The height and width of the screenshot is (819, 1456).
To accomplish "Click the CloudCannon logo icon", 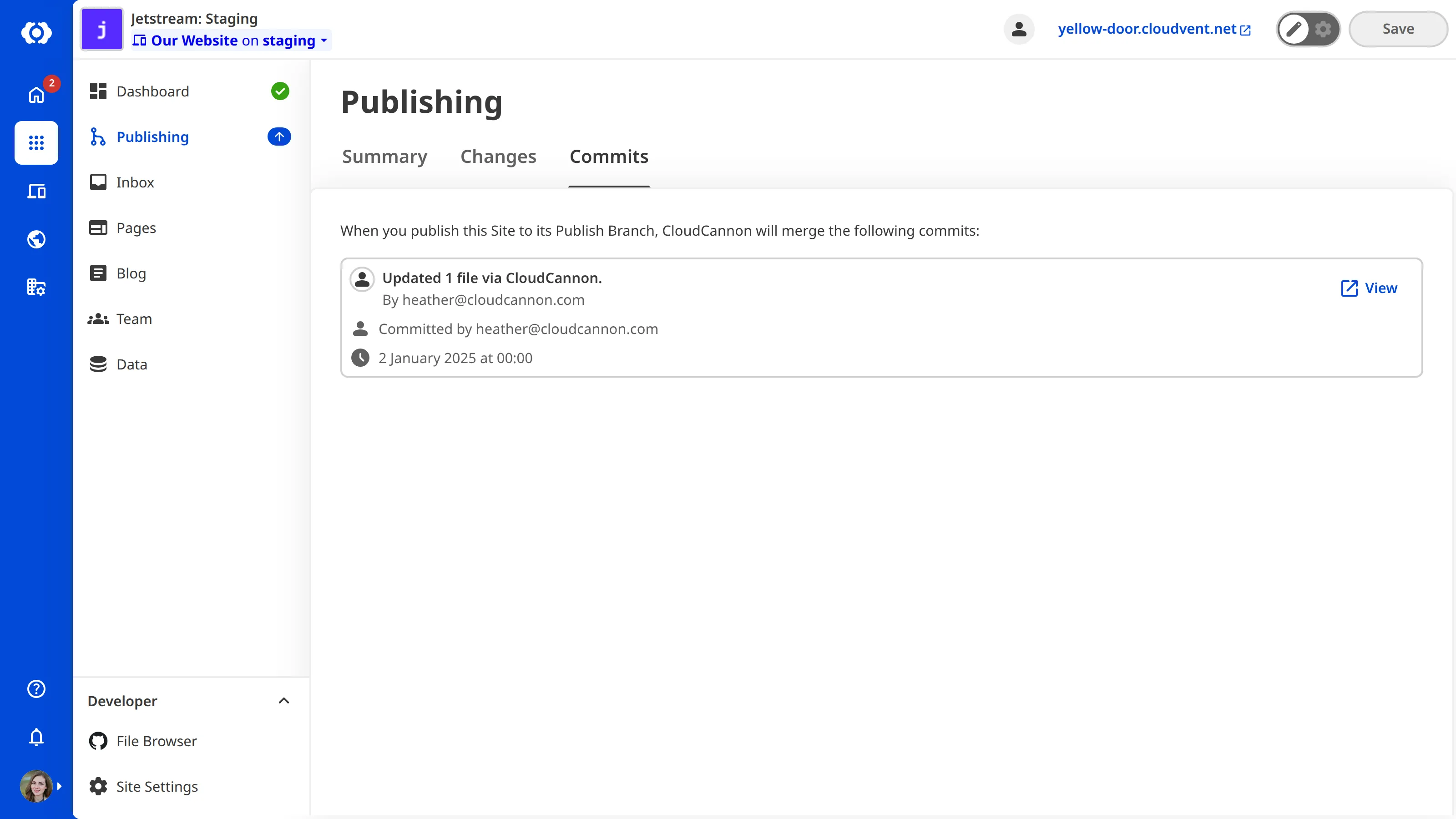I will coord(36,32).
